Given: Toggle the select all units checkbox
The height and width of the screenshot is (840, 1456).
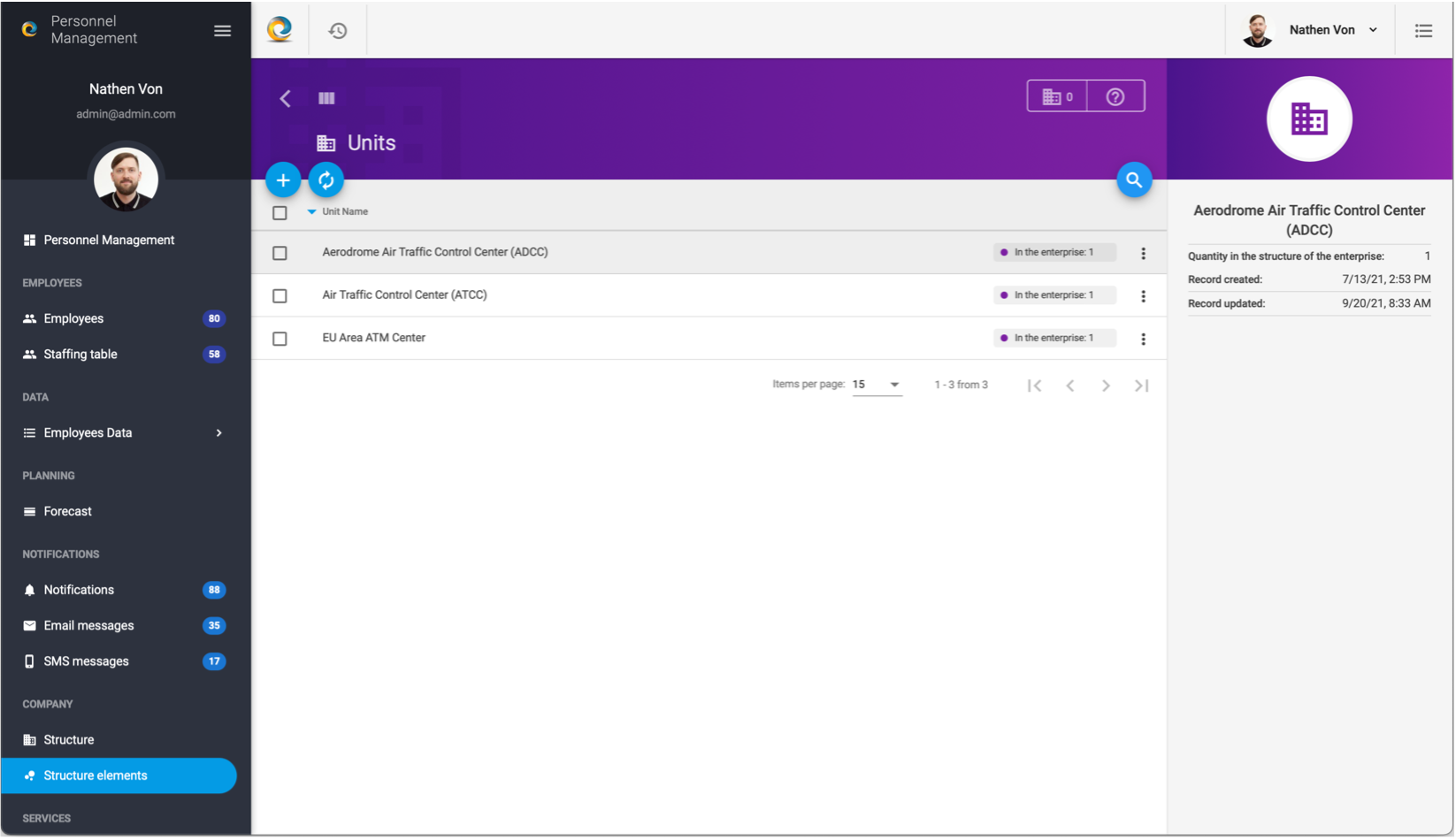Looking at the screenshot, I should coord(280,213).
